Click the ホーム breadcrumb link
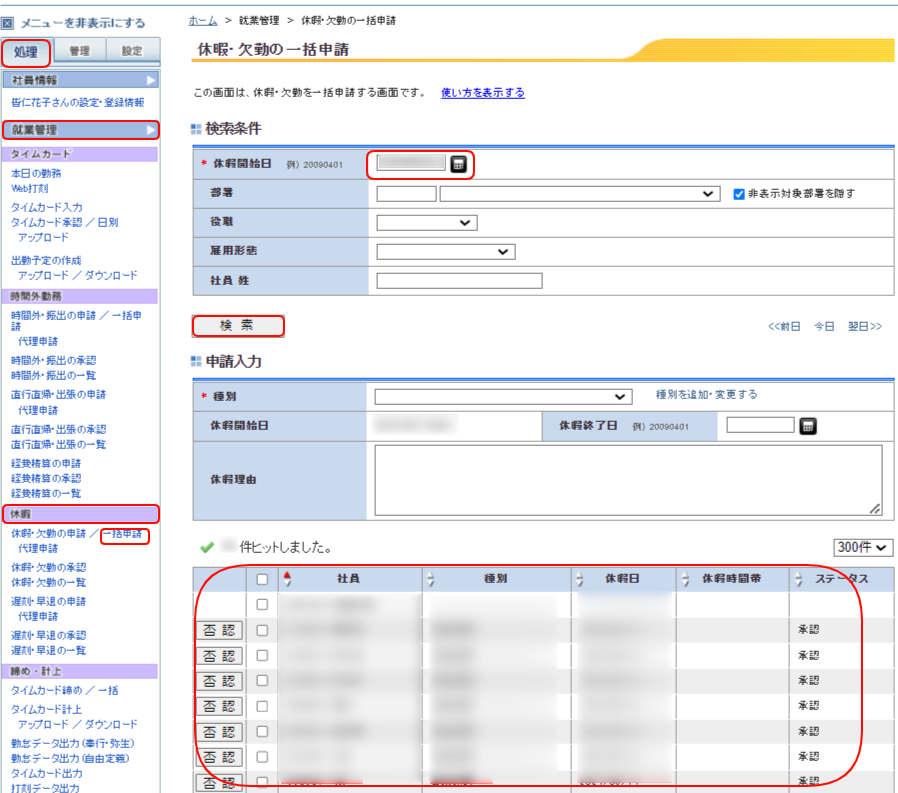 pos(203,21)
